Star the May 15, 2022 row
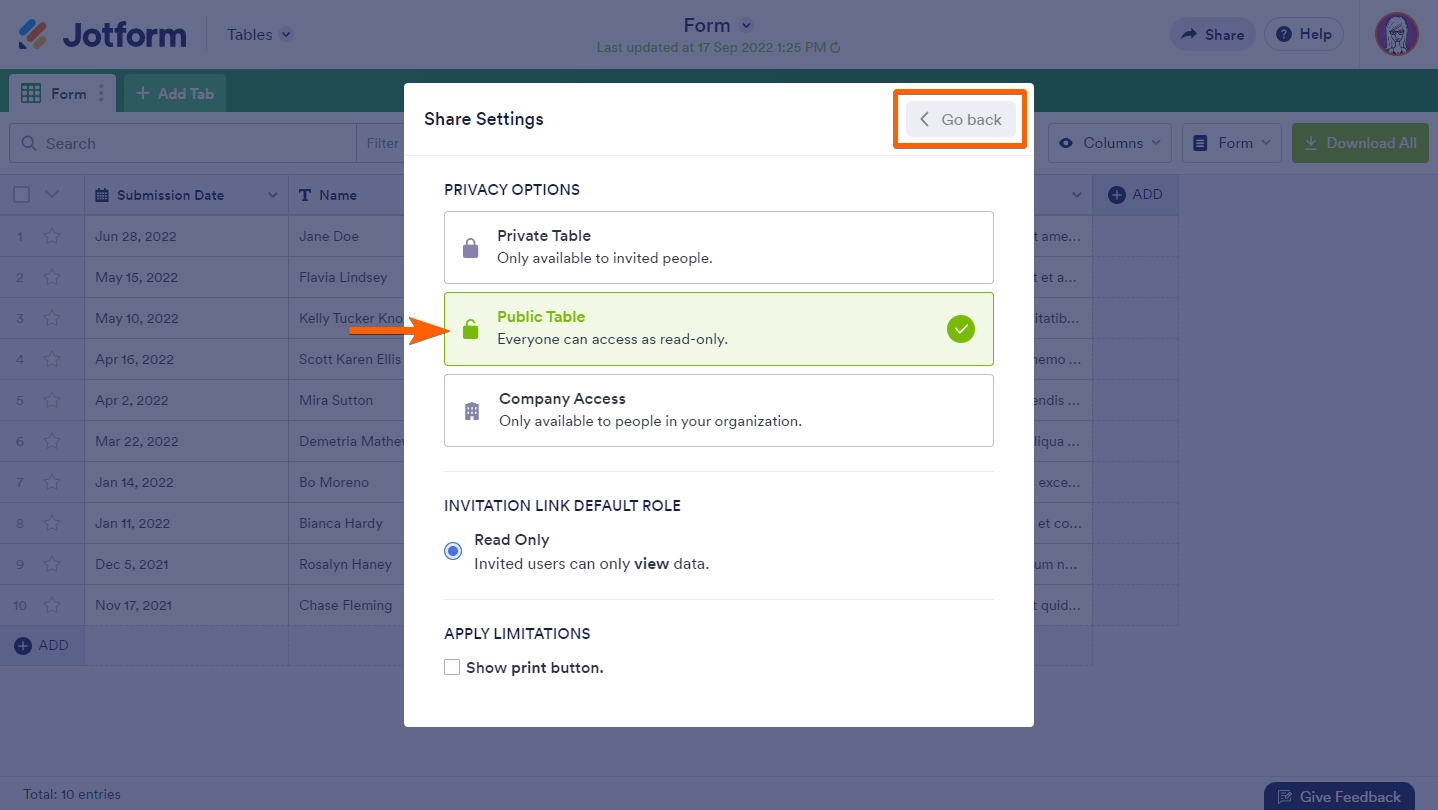Screen dimensions: 1438x810 (52, 278)
